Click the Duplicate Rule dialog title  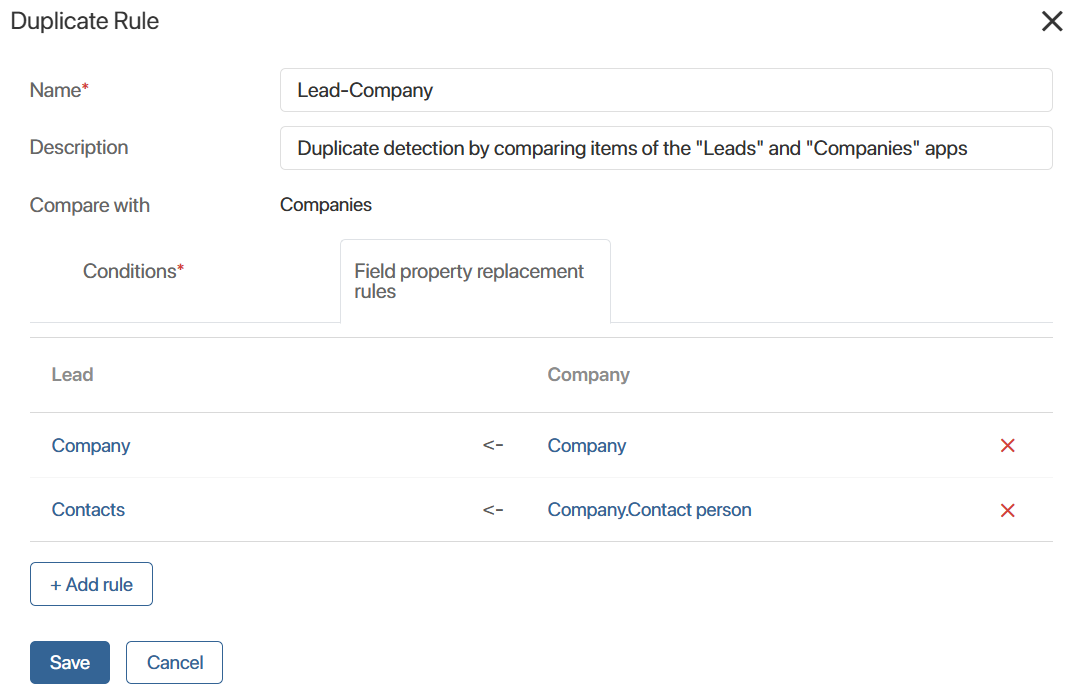click(x=84, y=20)
